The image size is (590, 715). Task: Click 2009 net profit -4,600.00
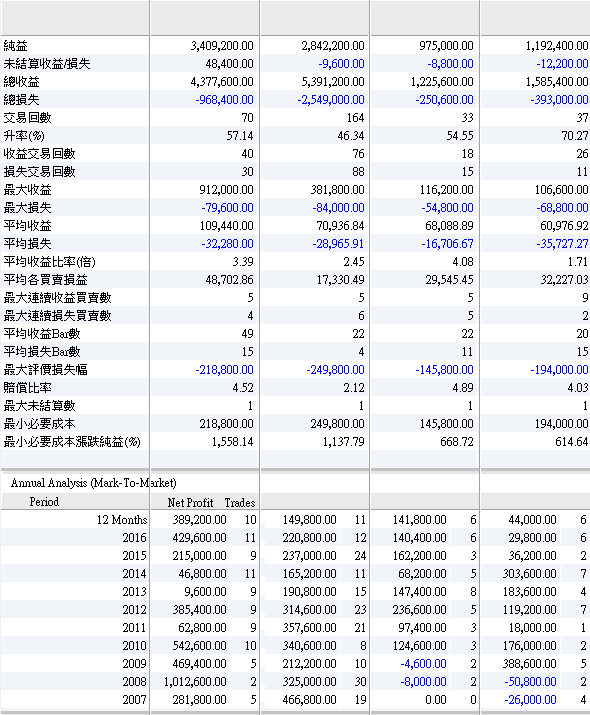pyautogui.click(x=424, y=664)
